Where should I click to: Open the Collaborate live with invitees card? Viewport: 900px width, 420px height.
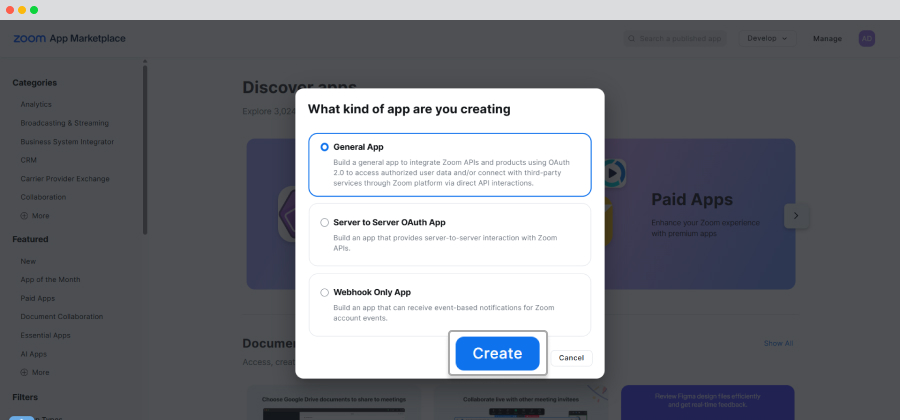[x=521, y=402]
